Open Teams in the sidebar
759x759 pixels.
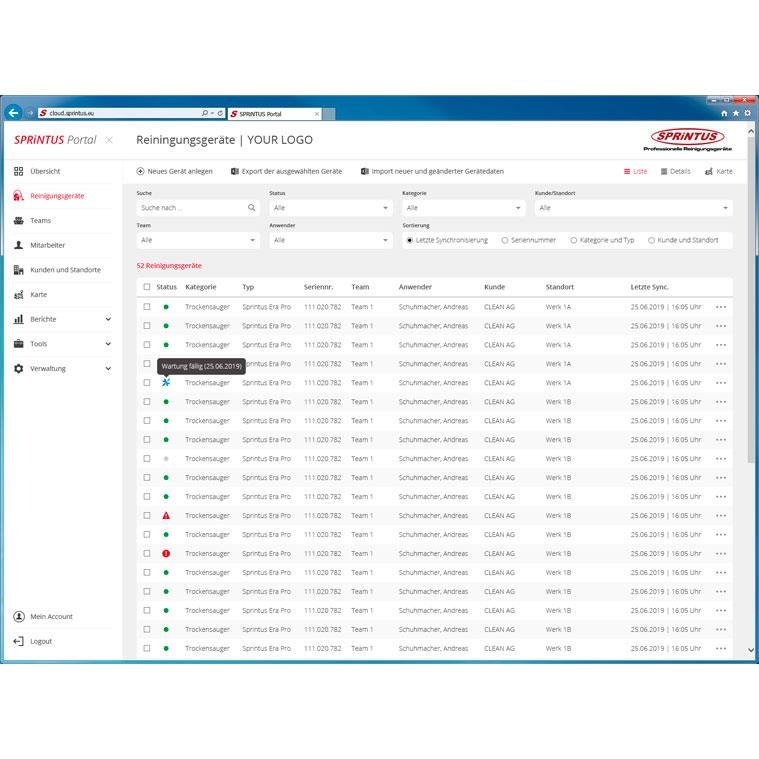(40, 220)
